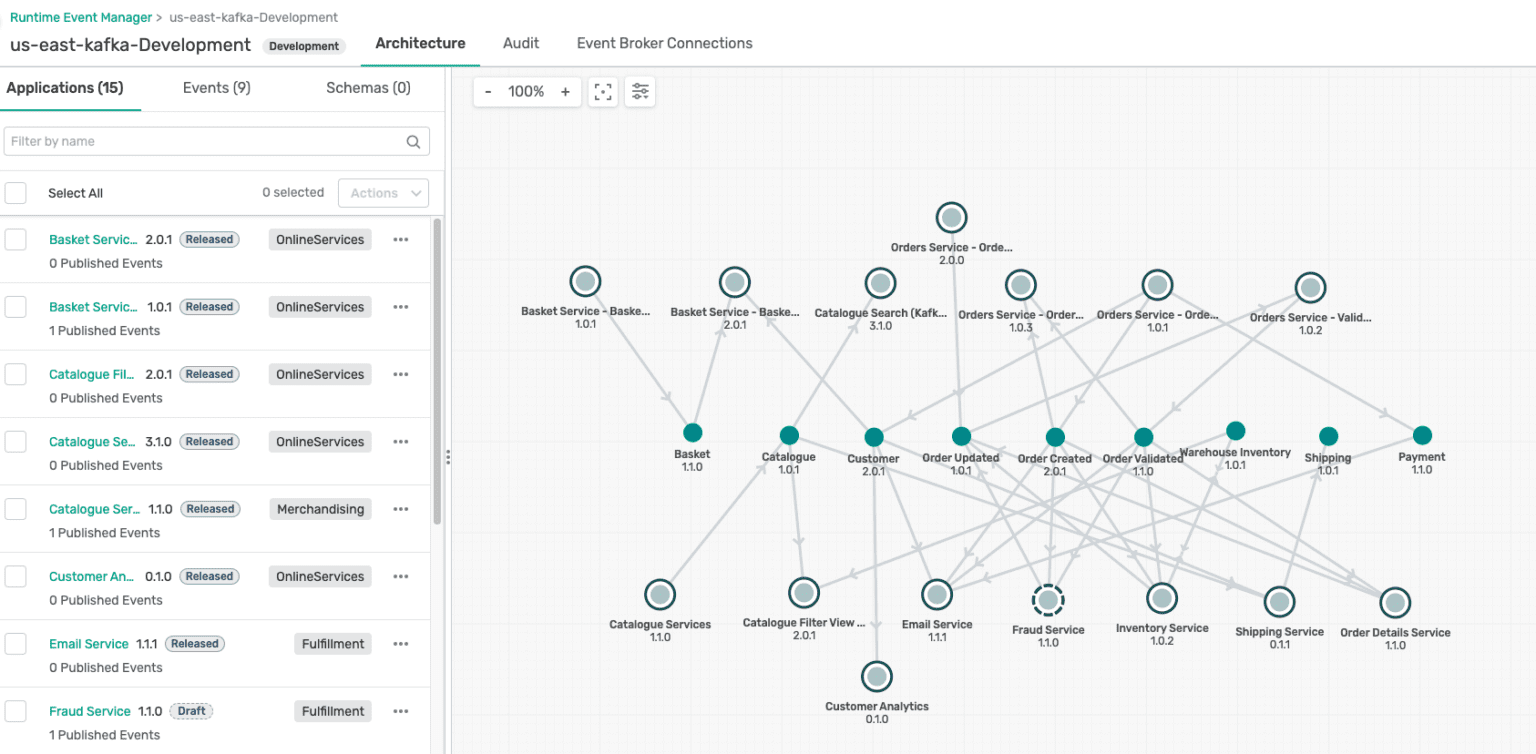Click the Payment event node
1536x754 pixels.
(x=1422, y=435)
